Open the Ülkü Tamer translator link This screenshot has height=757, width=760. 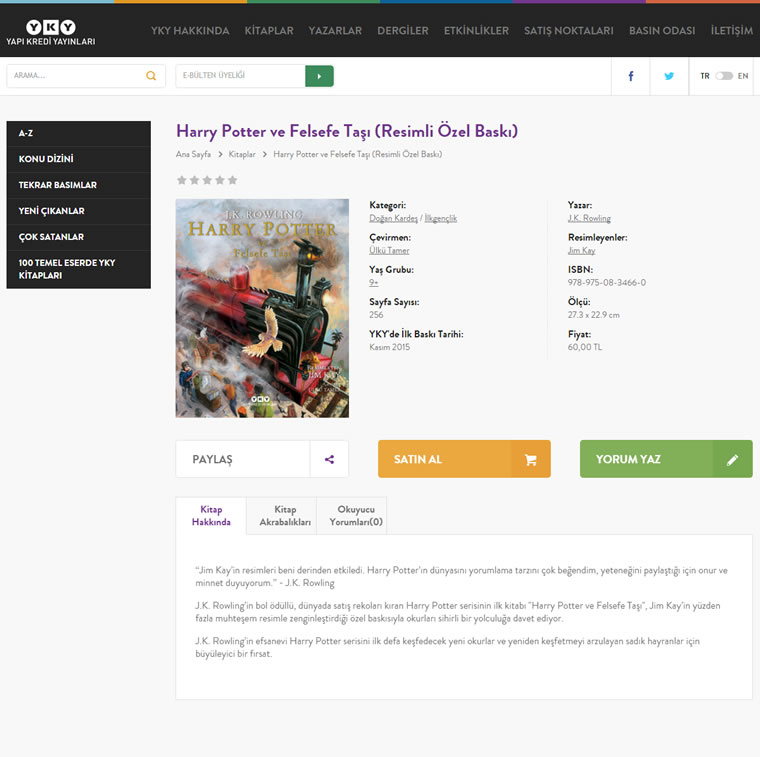[x=389, y=251]
